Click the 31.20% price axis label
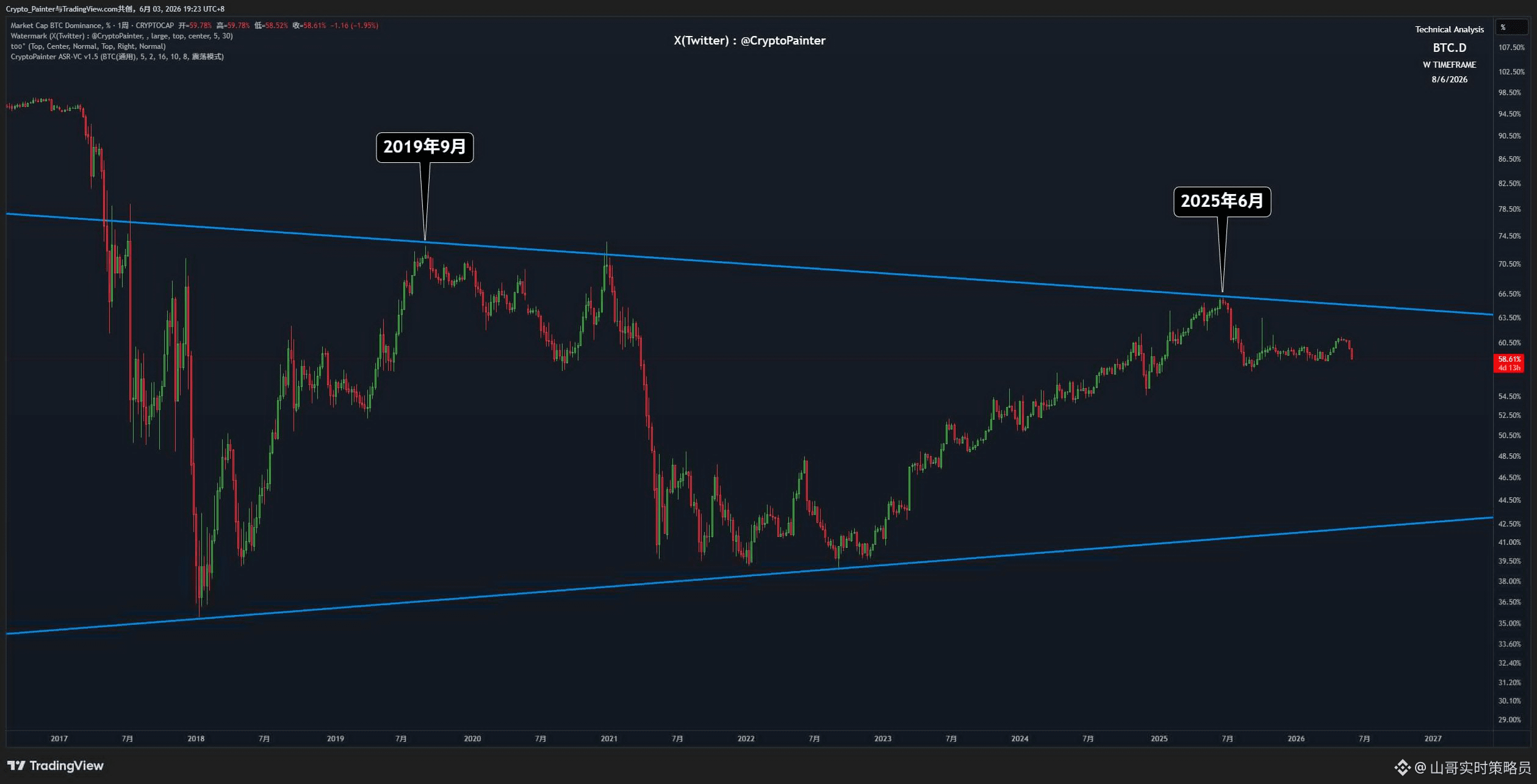The width and height of the screenshot is (1537, 784). [1510, 683]
